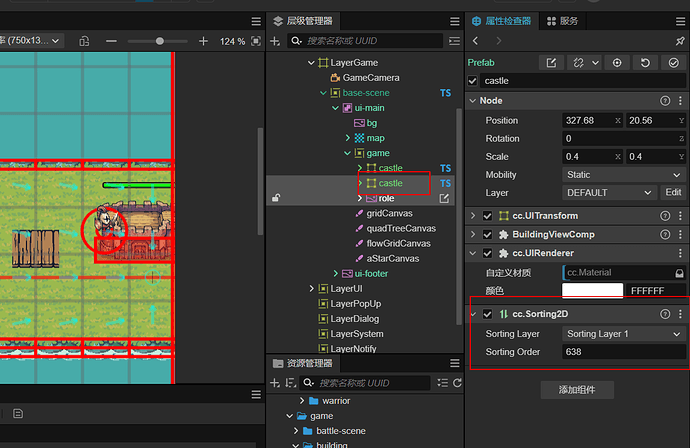The image size is (690, 448).
Task: Toggle the lock icon on the role row
Action: (x=276, y=198)
